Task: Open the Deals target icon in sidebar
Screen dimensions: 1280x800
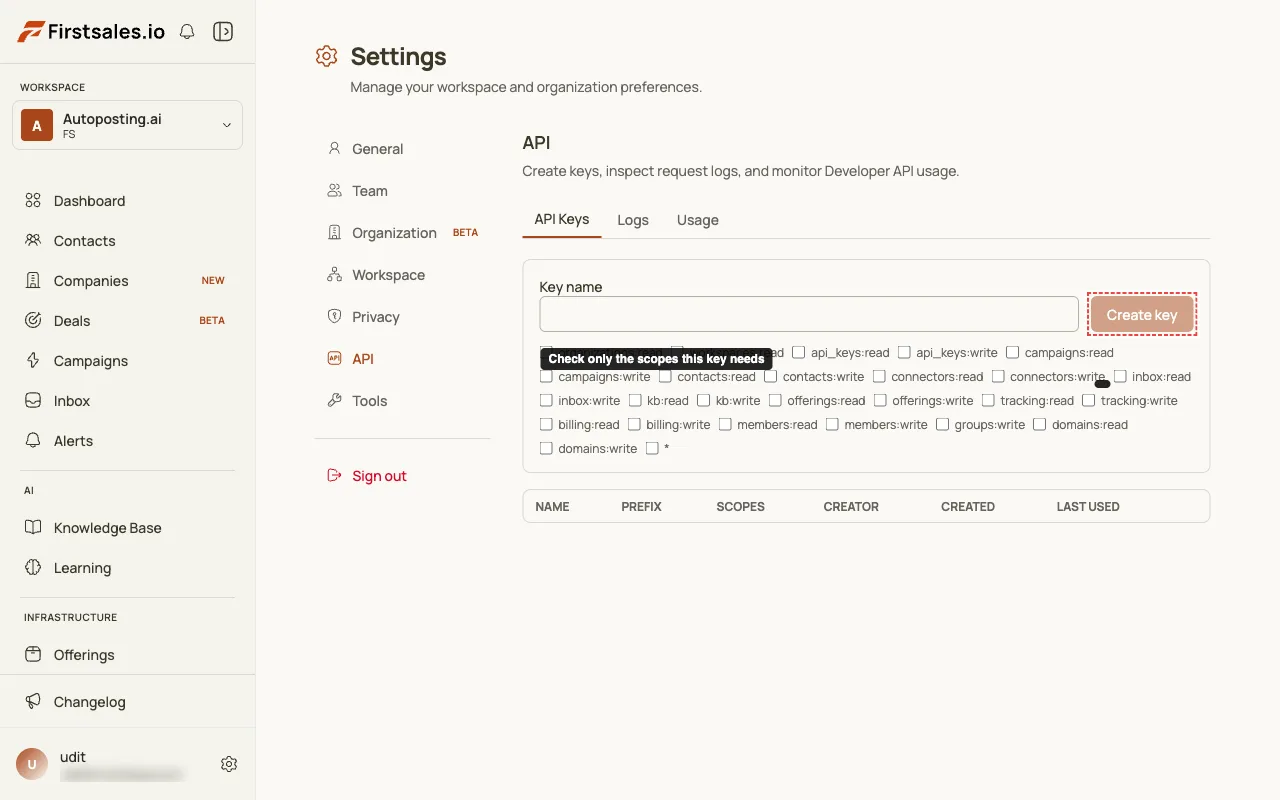Action: pyautogui.click(x=33, y=321)
